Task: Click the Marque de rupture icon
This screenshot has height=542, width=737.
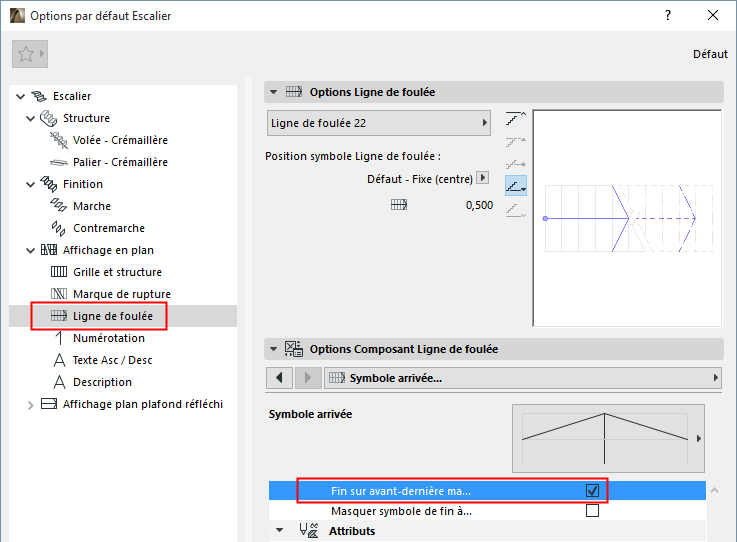Action: (59, 294)
